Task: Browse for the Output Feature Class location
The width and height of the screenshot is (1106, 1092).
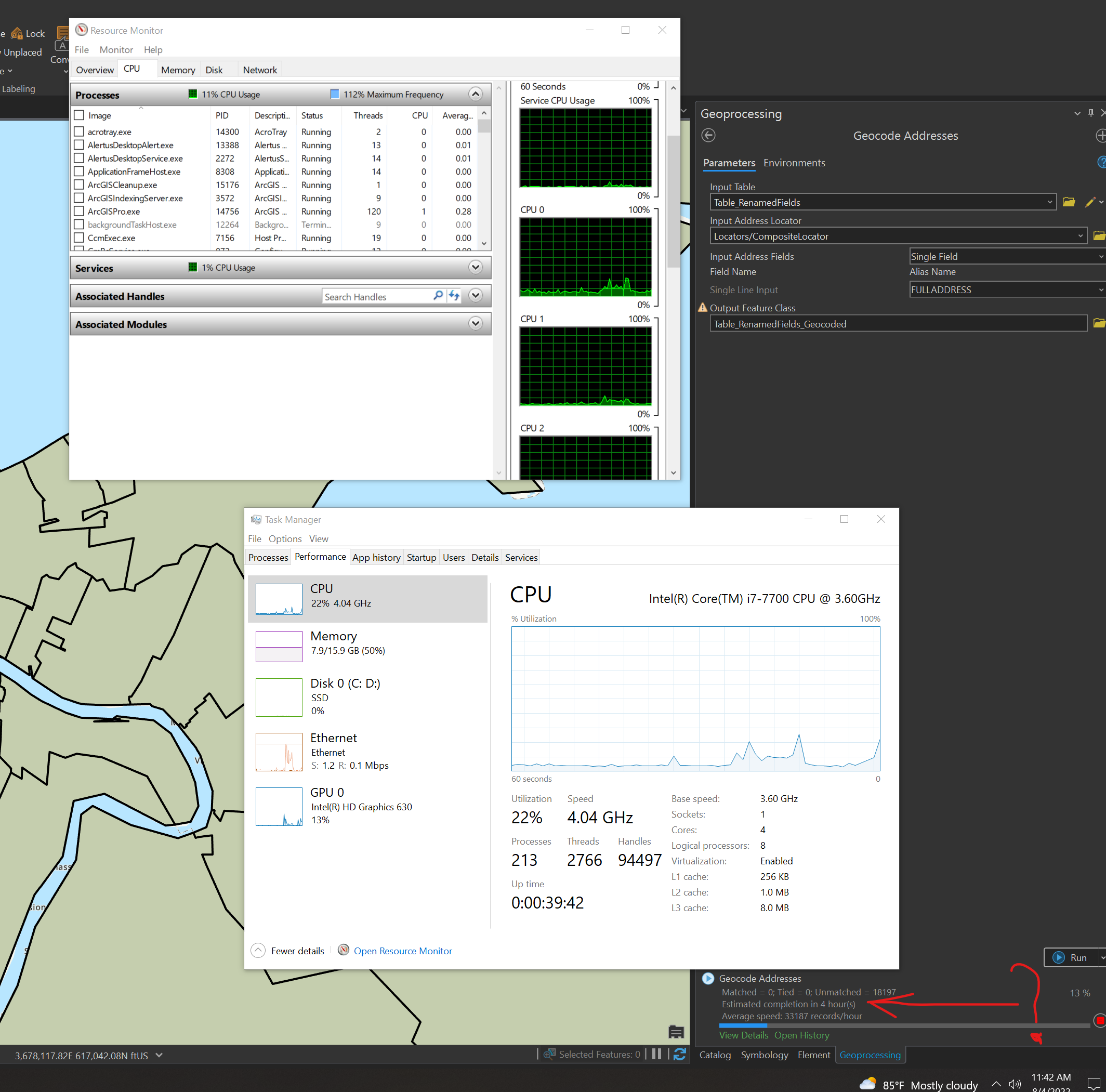Action: [1099, 323]
